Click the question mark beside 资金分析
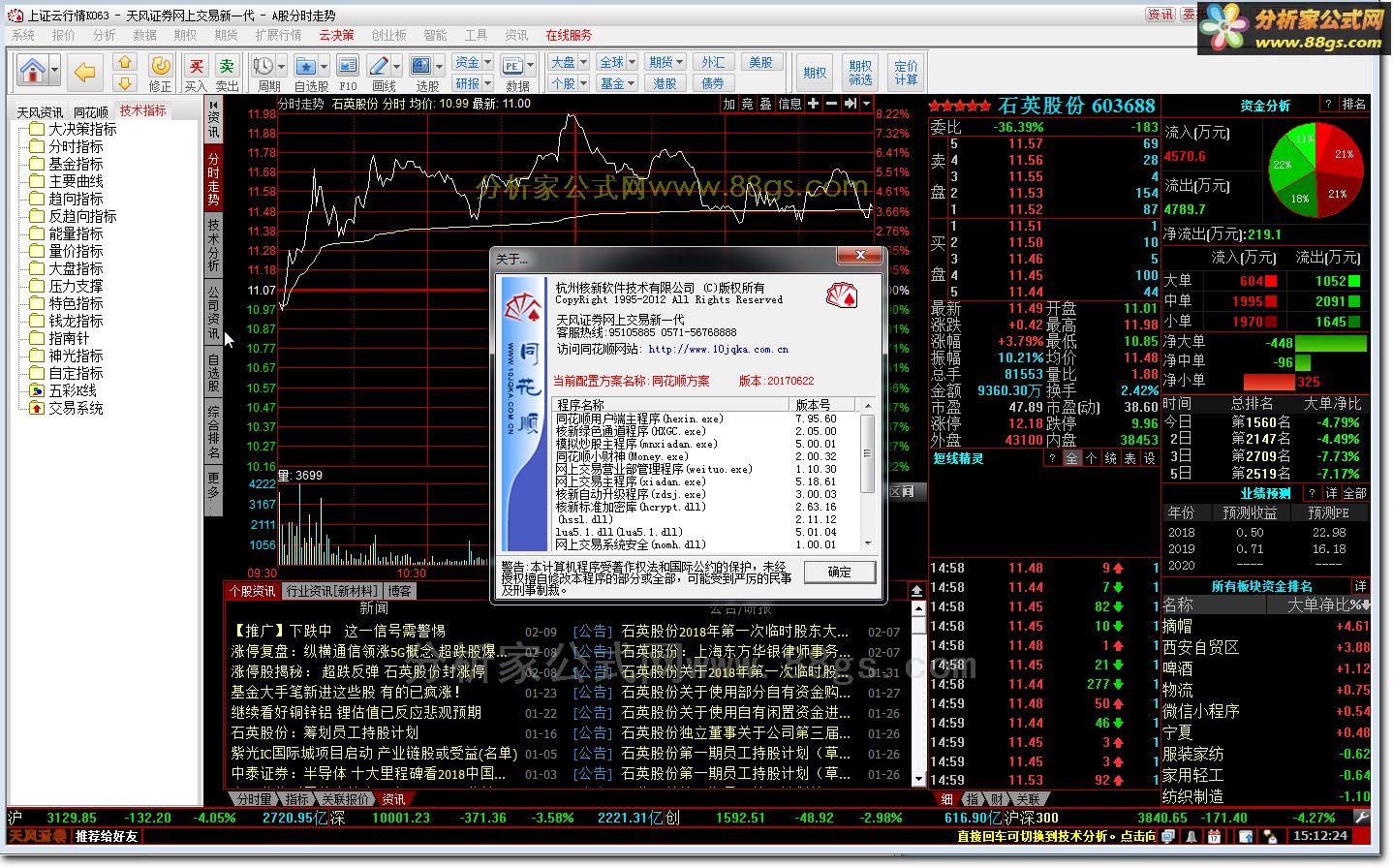Screen dimensions: 1393x868 click(1328, 104)
